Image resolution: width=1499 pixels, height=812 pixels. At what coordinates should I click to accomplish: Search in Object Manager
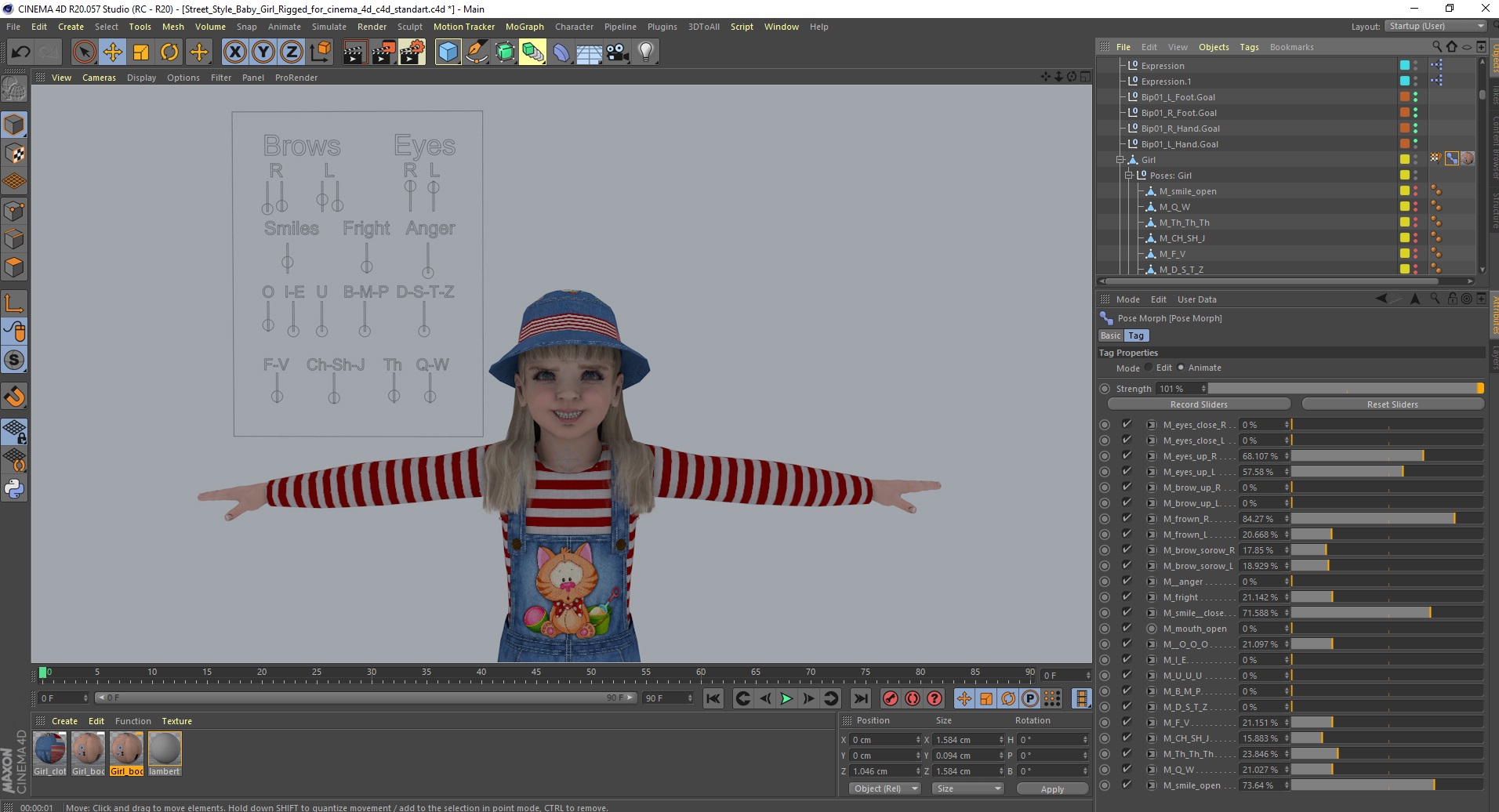pos(1436,47)
